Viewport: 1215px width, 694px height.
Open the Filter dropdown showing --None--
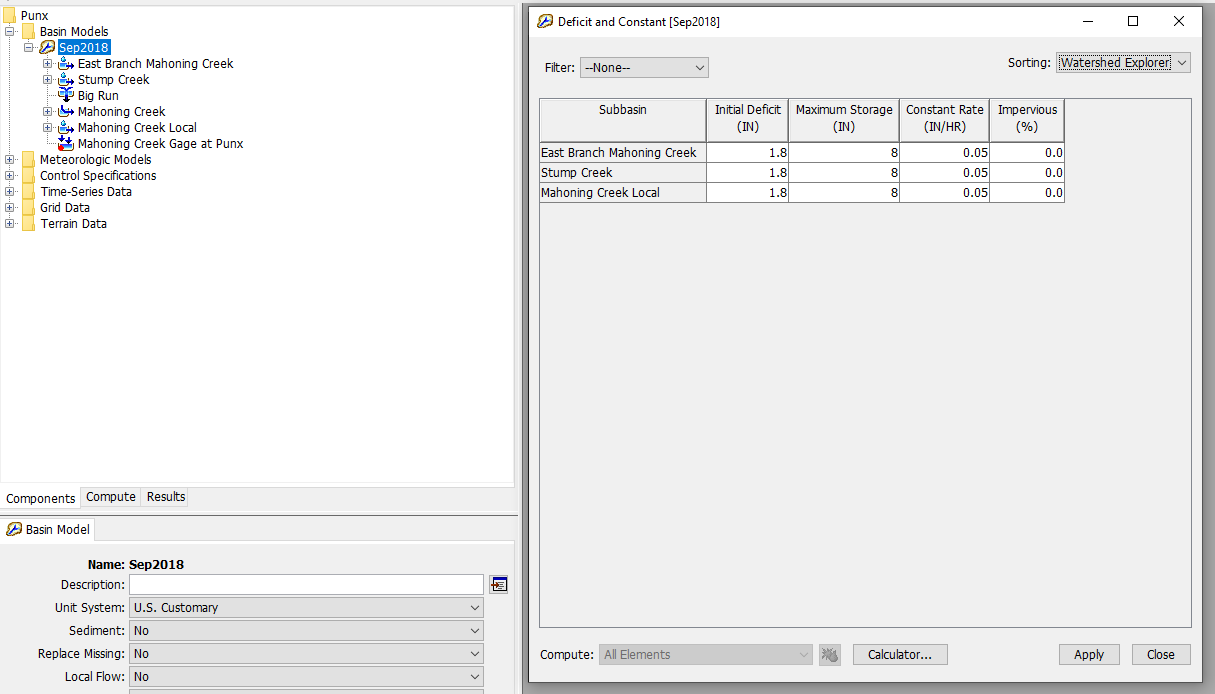click(644, 67)
